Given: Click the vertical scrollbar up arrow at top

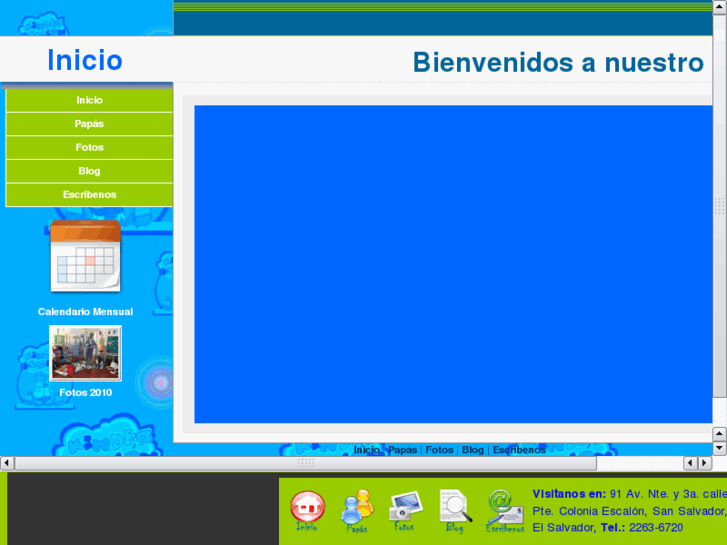Looking at the screenshot, I should coord(719,7).
